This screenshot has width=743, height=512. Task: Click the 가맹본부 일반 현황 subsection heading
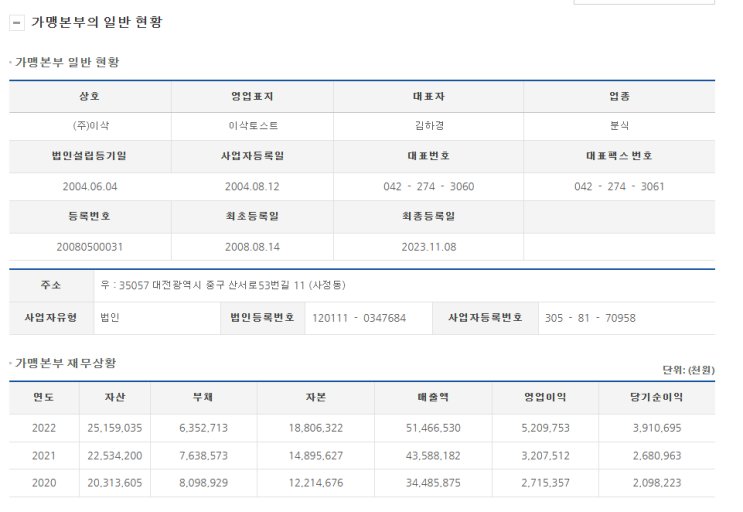(x=67, y=62)
